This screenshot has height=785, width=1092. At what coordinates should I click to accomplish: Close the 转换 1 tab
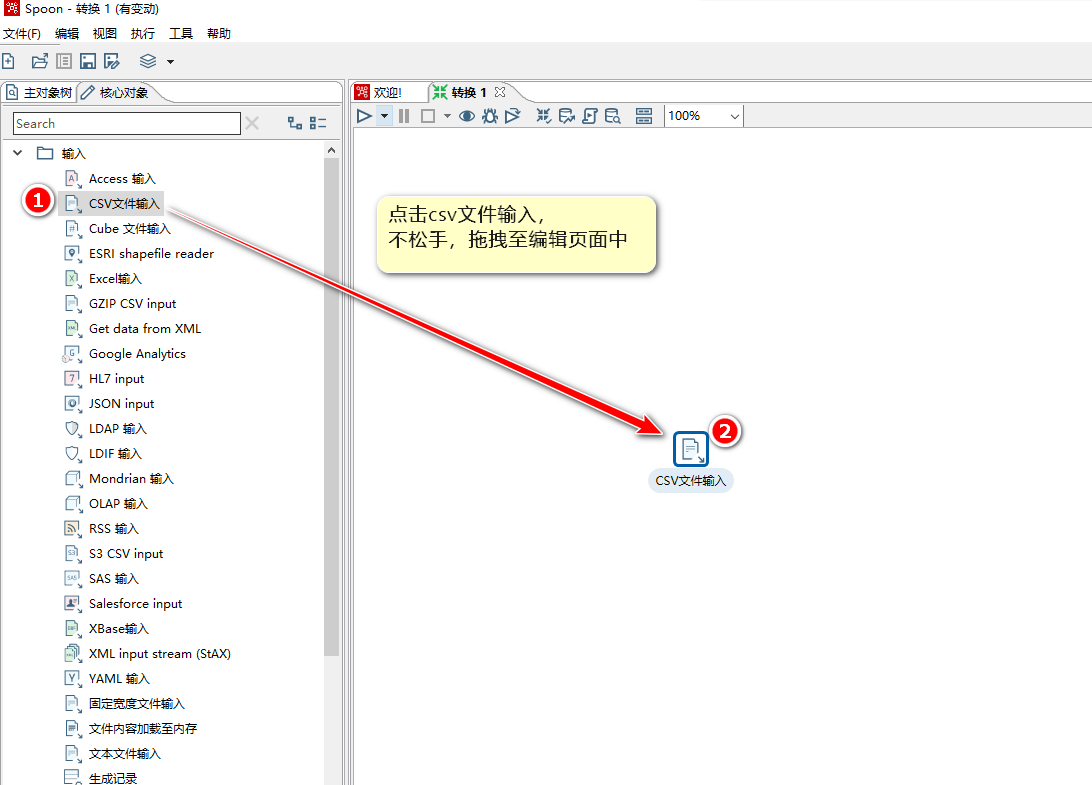499,92
